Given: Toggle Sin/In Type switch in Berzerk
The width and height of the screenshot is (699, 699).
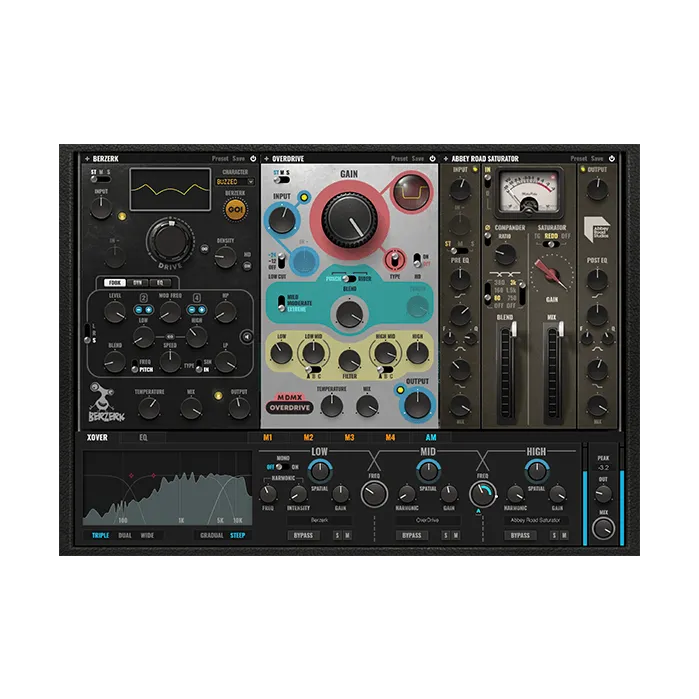Looking at the screenshot, I should pyautogui.click(x=199, y=366).
